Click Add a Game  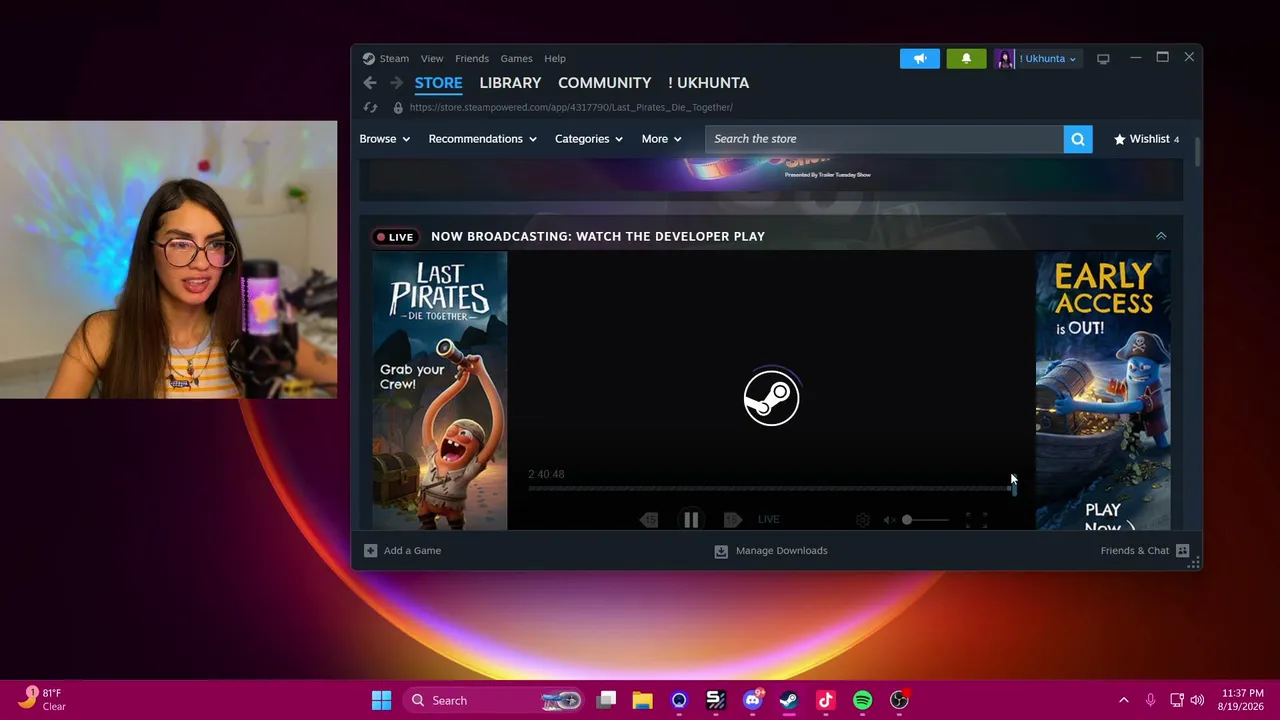(x=402, y=550)
